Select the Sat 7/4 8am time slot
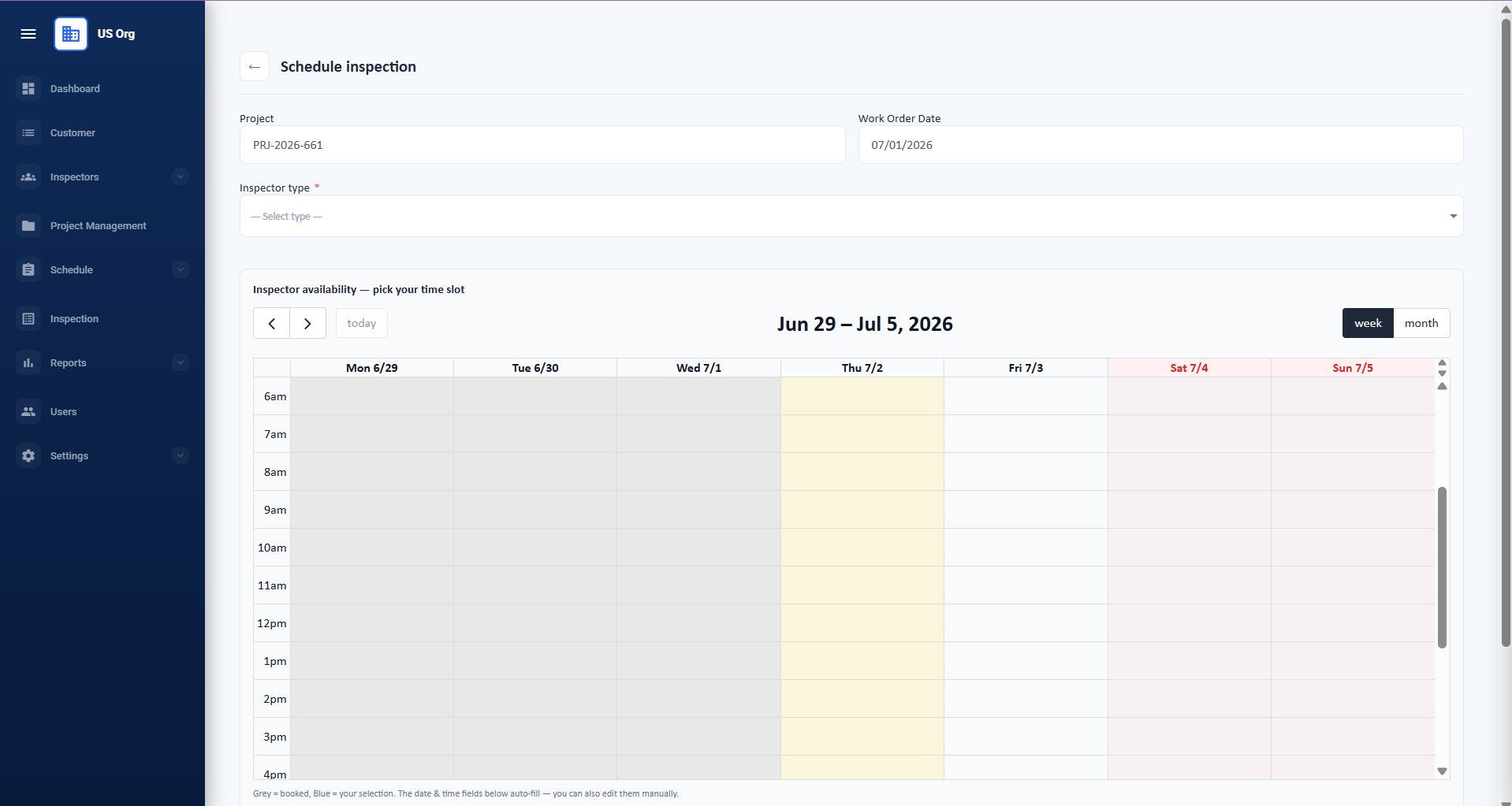Image resolution: width=1512 pixels, height=806 pixels. [1190, 472]
